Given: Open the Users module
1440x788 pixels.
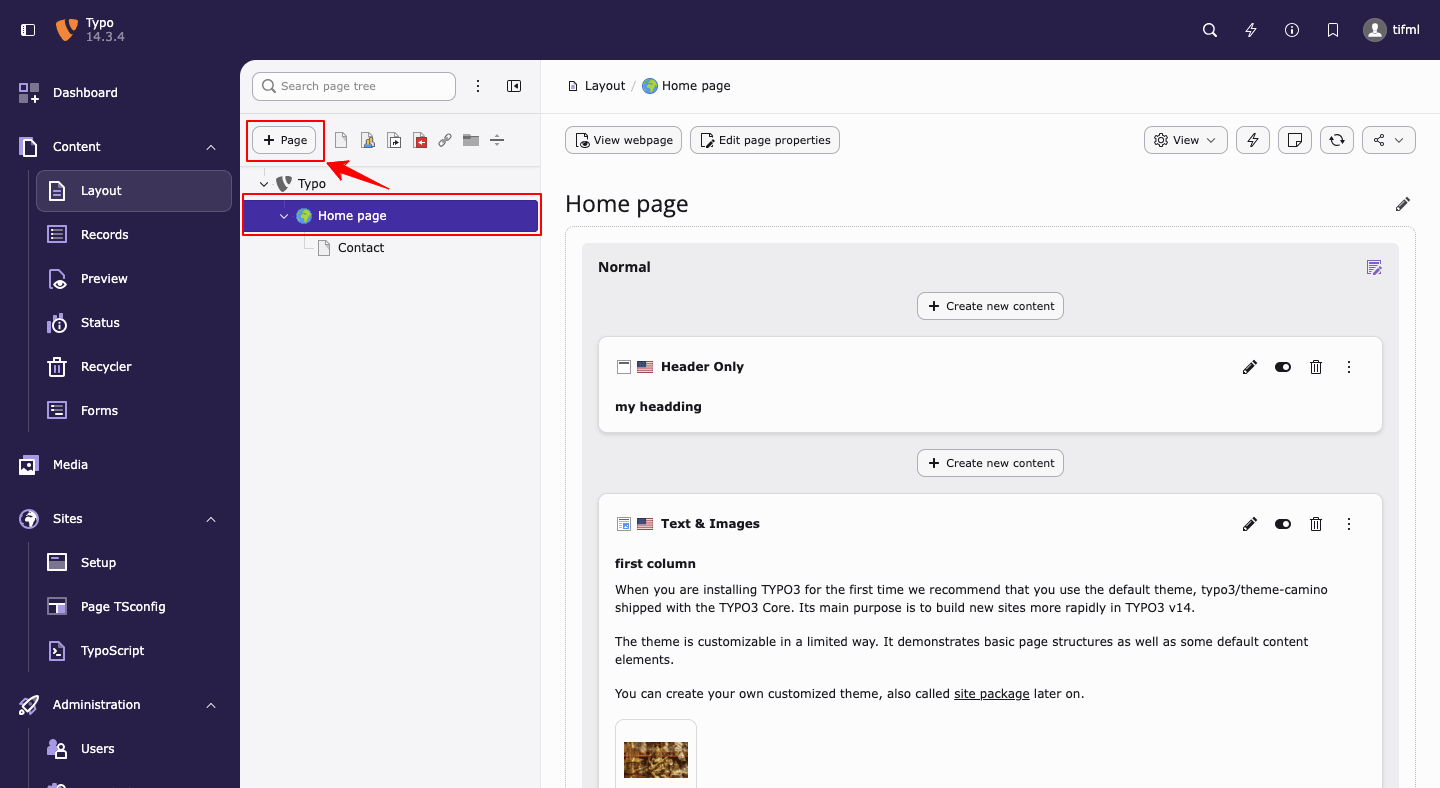Looking at the screenshot, I should [134, 749].
